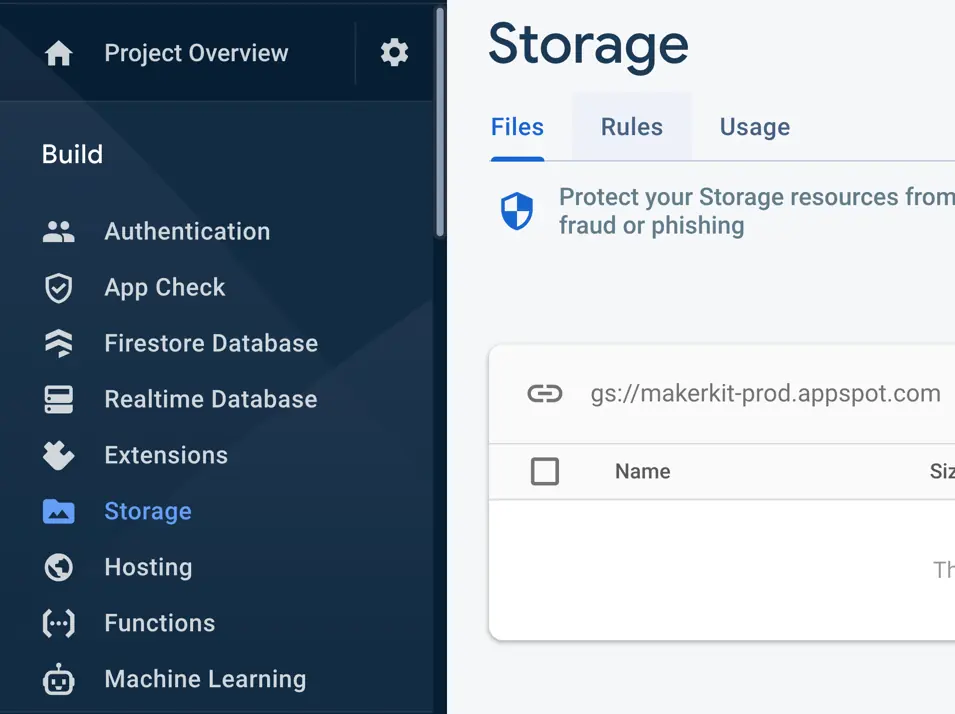The width and height of the screenshot is (955, 714).
Task: Click the Authentication people icon
Action: pos(59,232)
